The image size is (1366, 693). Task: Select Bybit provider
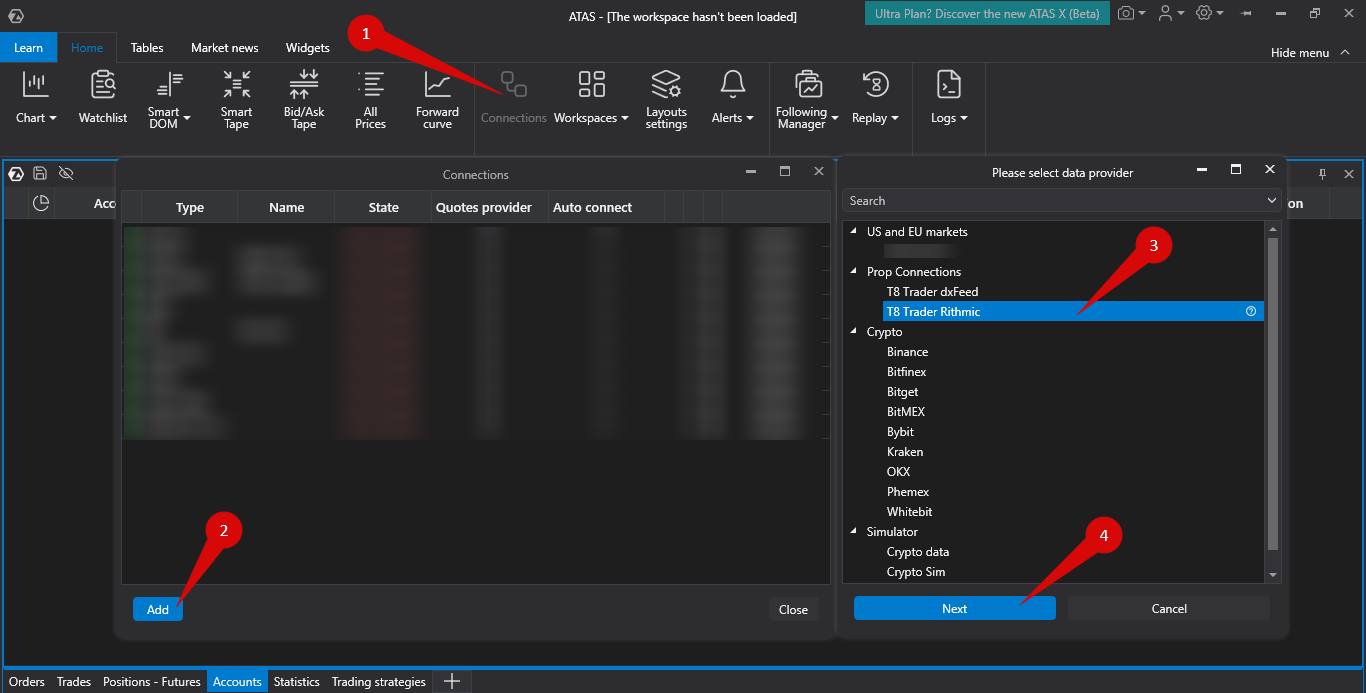pyautogui.click(x=901, y=431)
